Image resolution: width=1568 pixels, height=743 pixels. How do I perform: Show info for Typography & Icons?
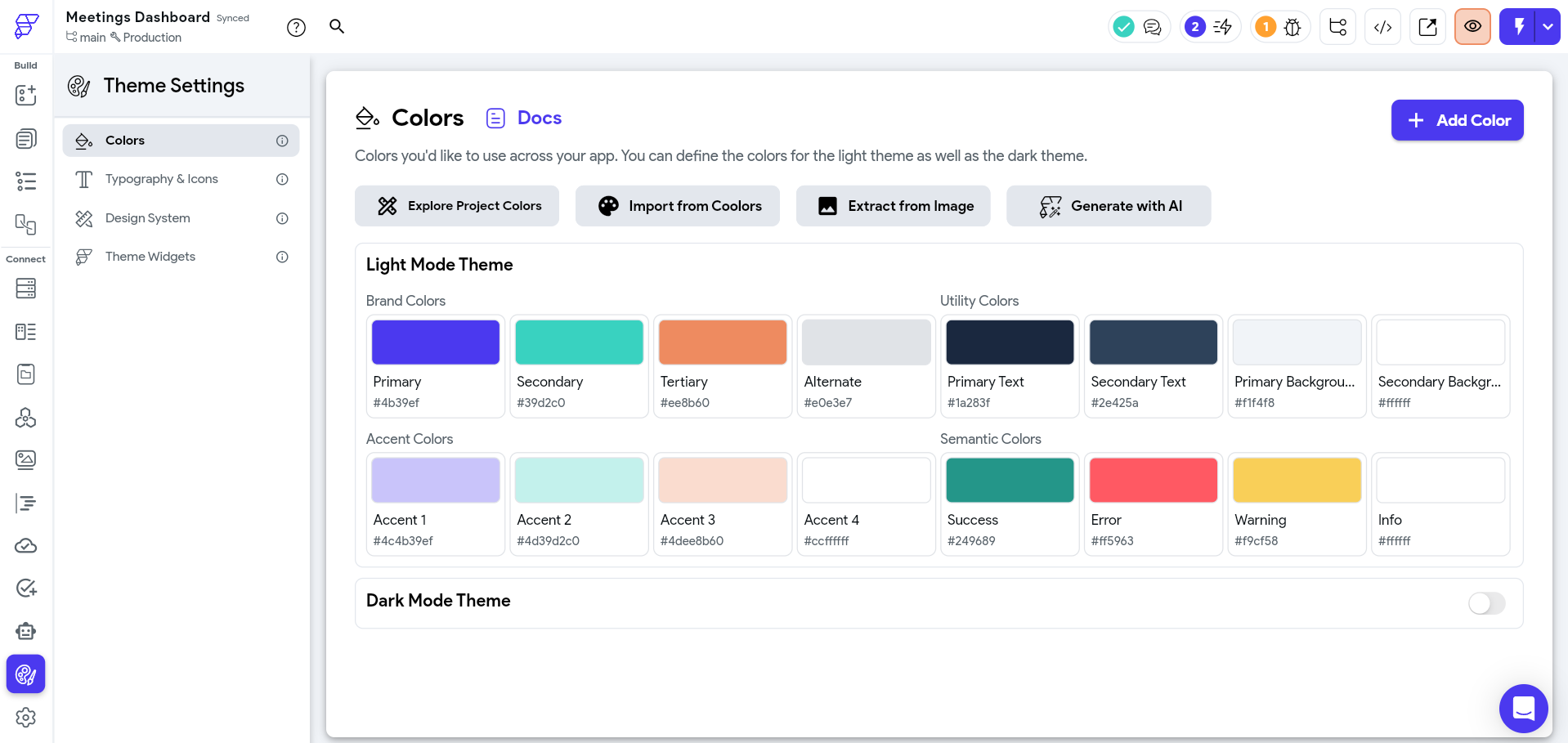(282, 179)
